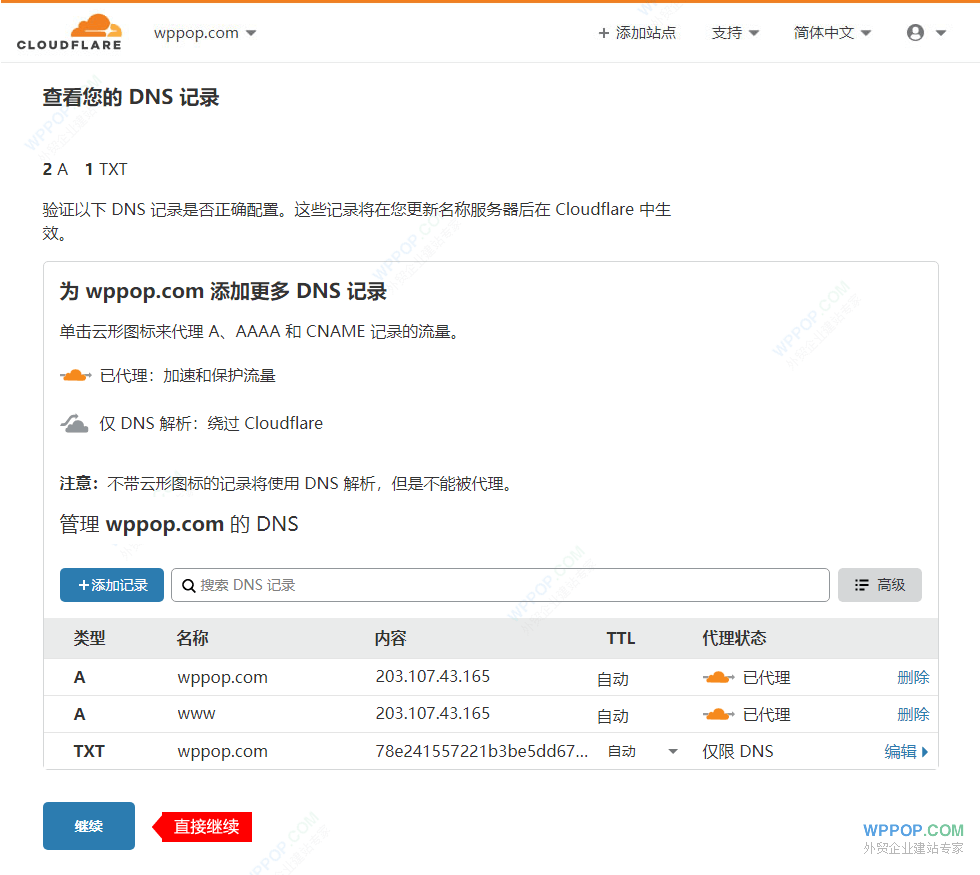Screen dimensions: 980x875
Task: Click the magnifier icon in the DNS search bar
Action: click(x=189, y=585)
